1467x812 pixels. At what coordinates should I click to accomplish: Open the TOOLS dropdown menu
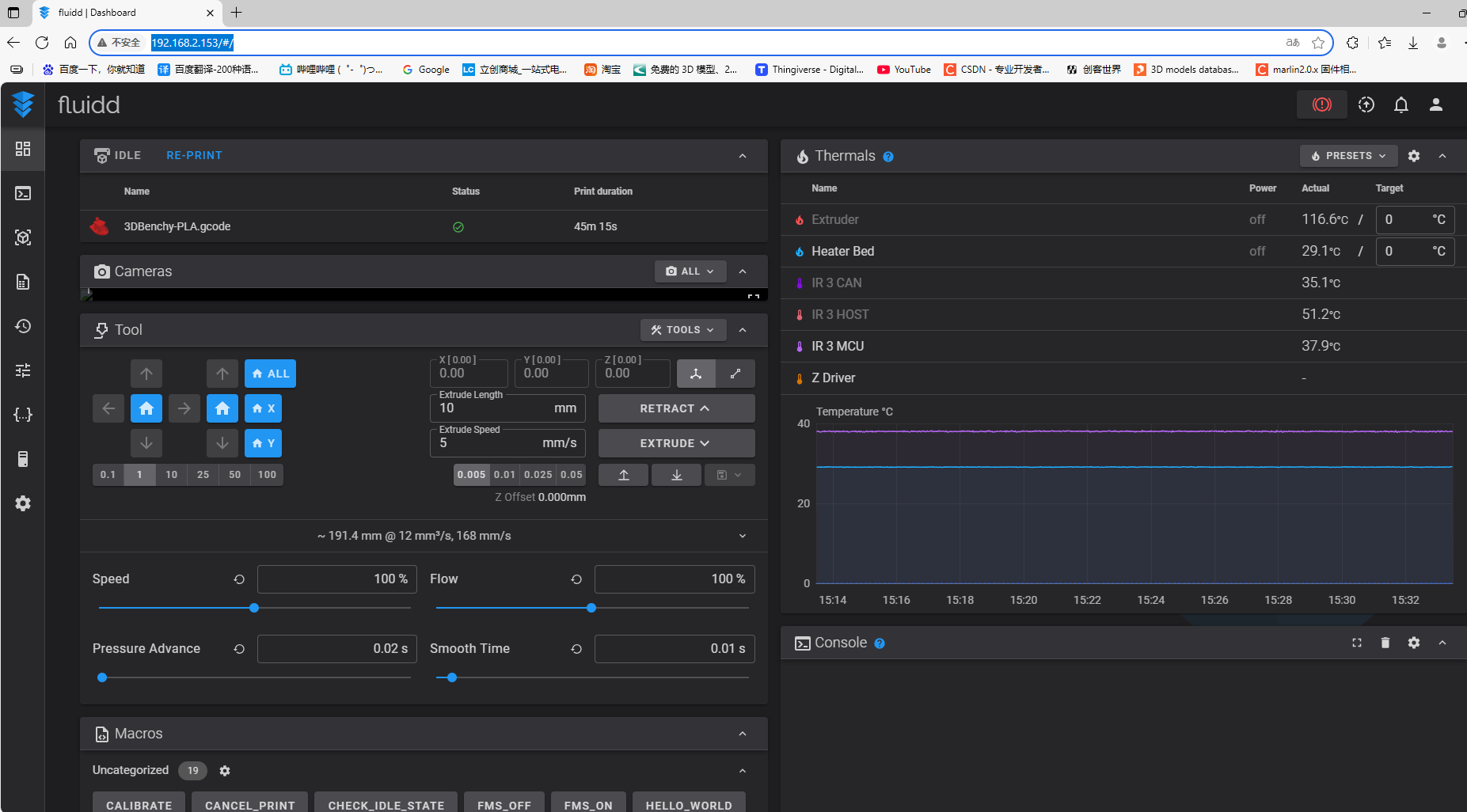[682, 330]
